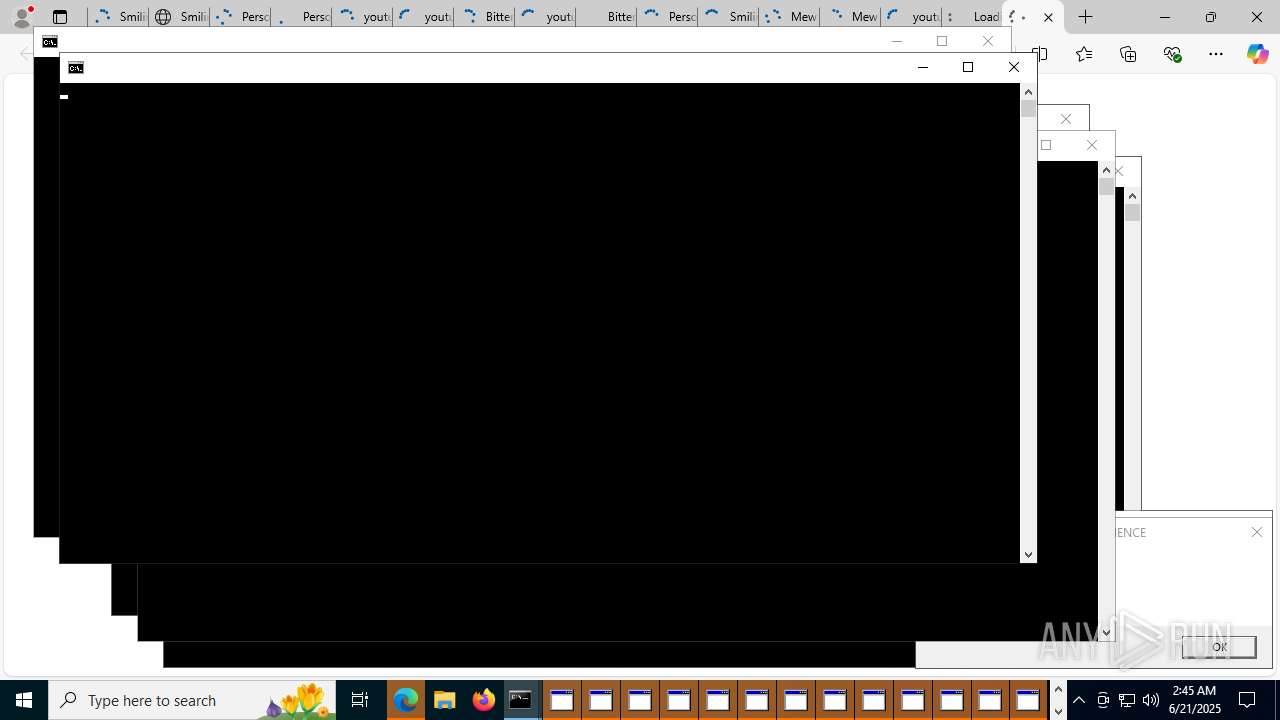1280x720 pixels.
Task: Minimize the Edge browser window
Action: pyautogui.click(x=1164, y=17)
